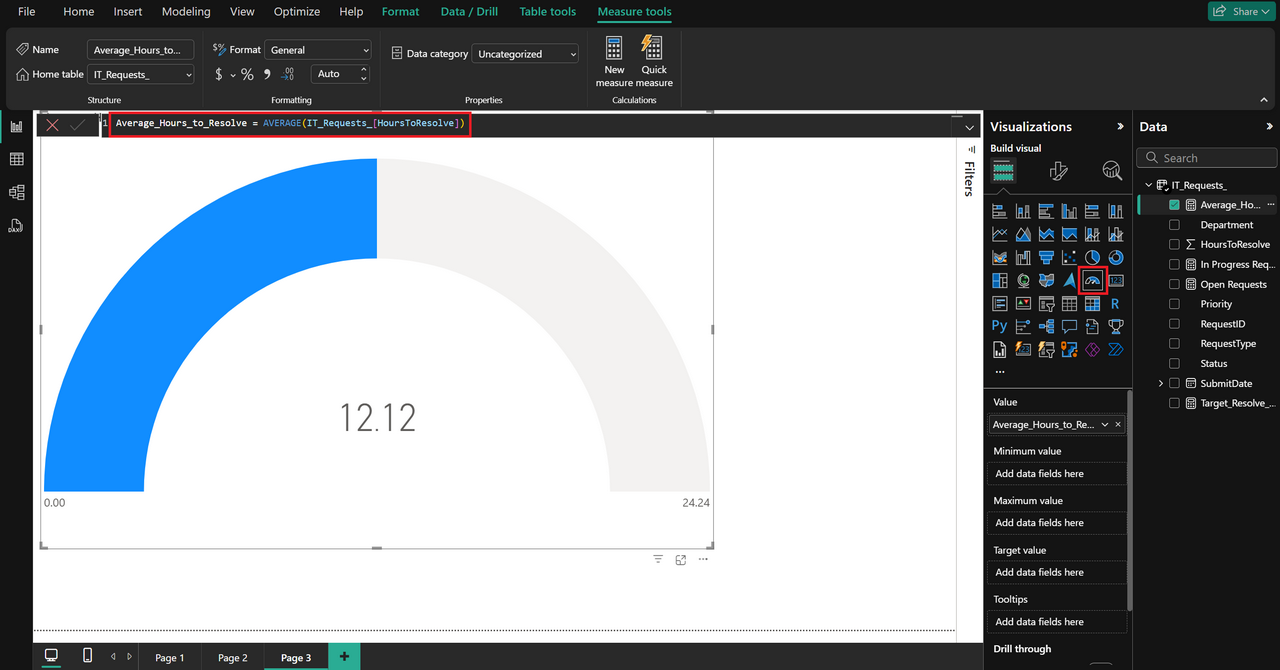This screenshot has height=670, width=1280.
Task: Pick the R script visual icon
Action: (1116, 304)
